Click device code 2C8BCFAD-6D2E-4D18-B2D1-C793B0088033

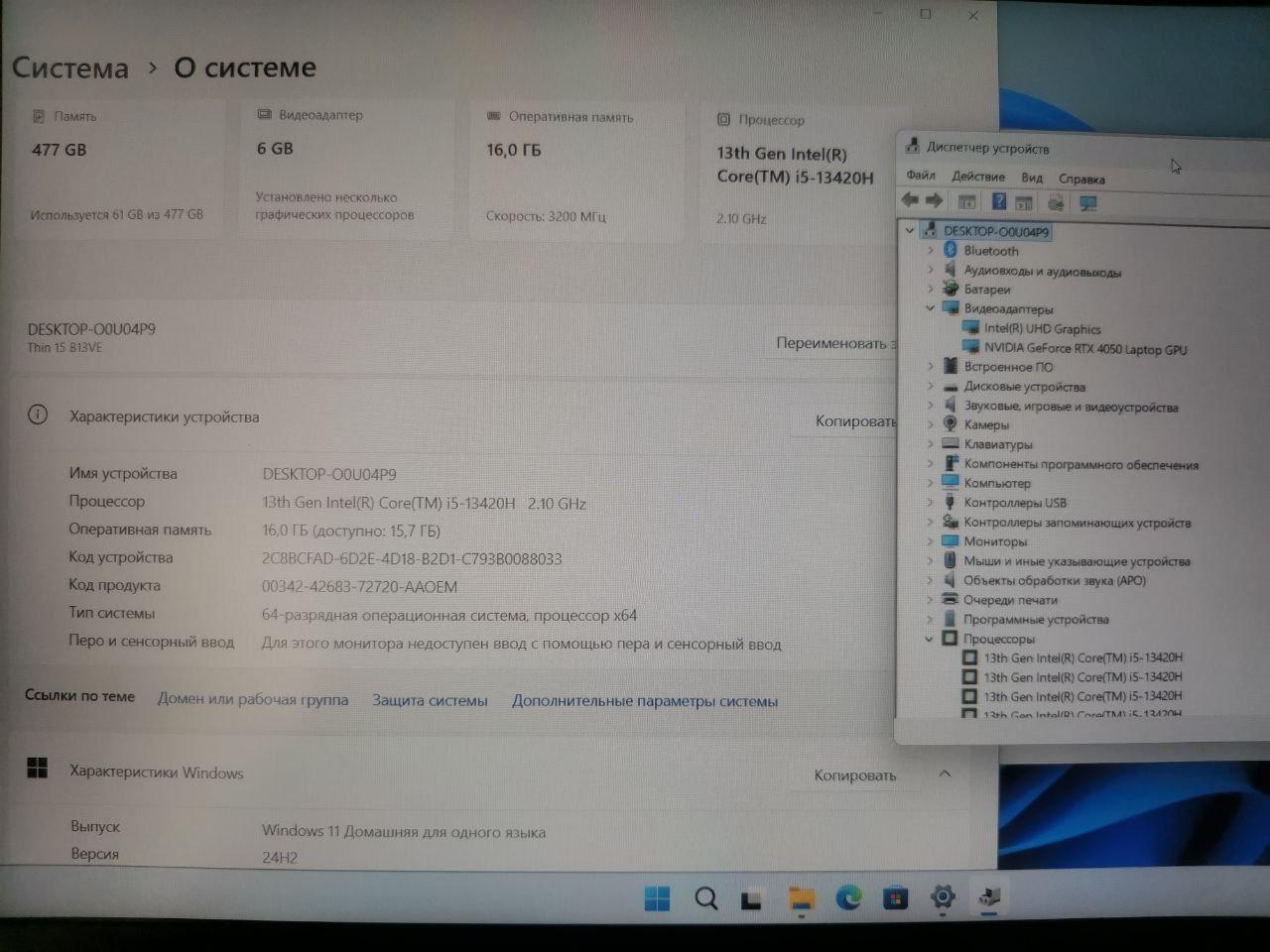pyautogui.click(x=412, y=558)
